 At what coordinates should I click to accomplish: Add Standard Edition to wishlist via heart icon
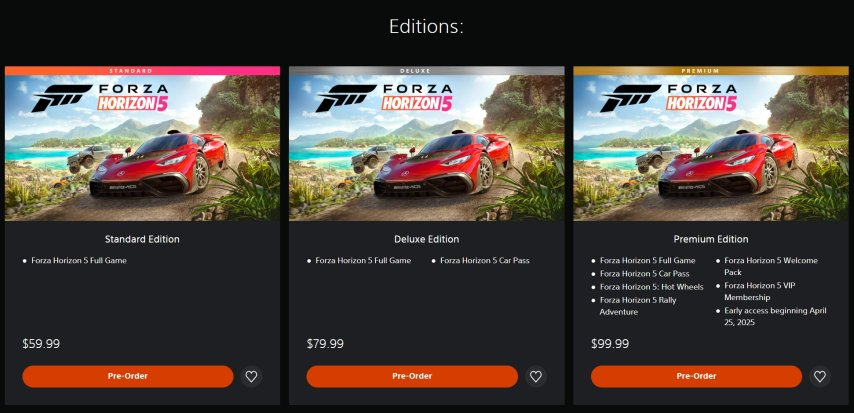[251, 376]
